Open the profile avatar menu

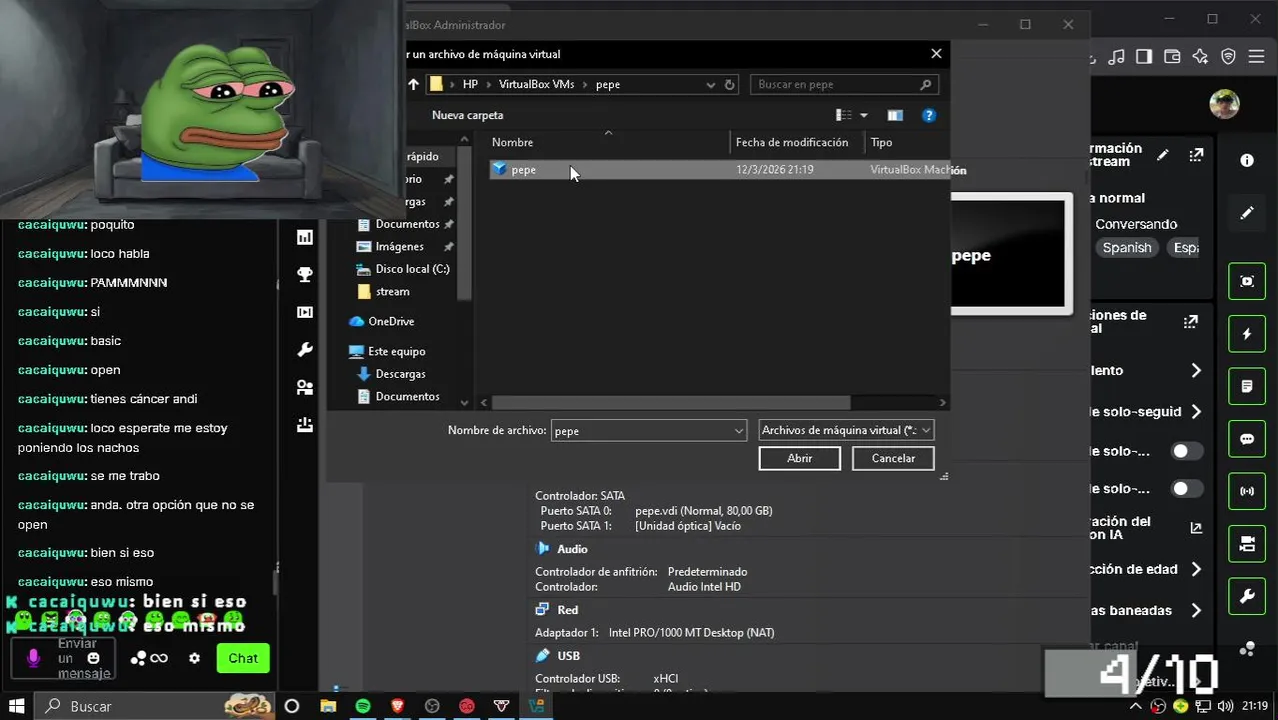(1224, 103)
